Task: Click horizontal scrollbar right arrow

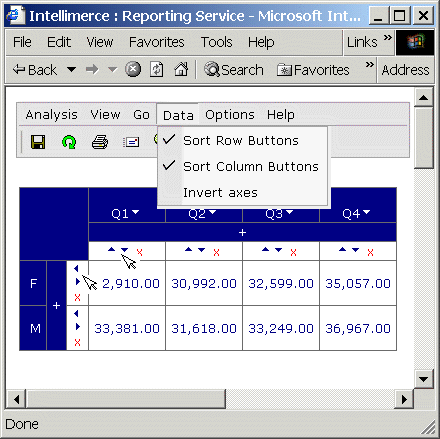Action: point(404,399)
